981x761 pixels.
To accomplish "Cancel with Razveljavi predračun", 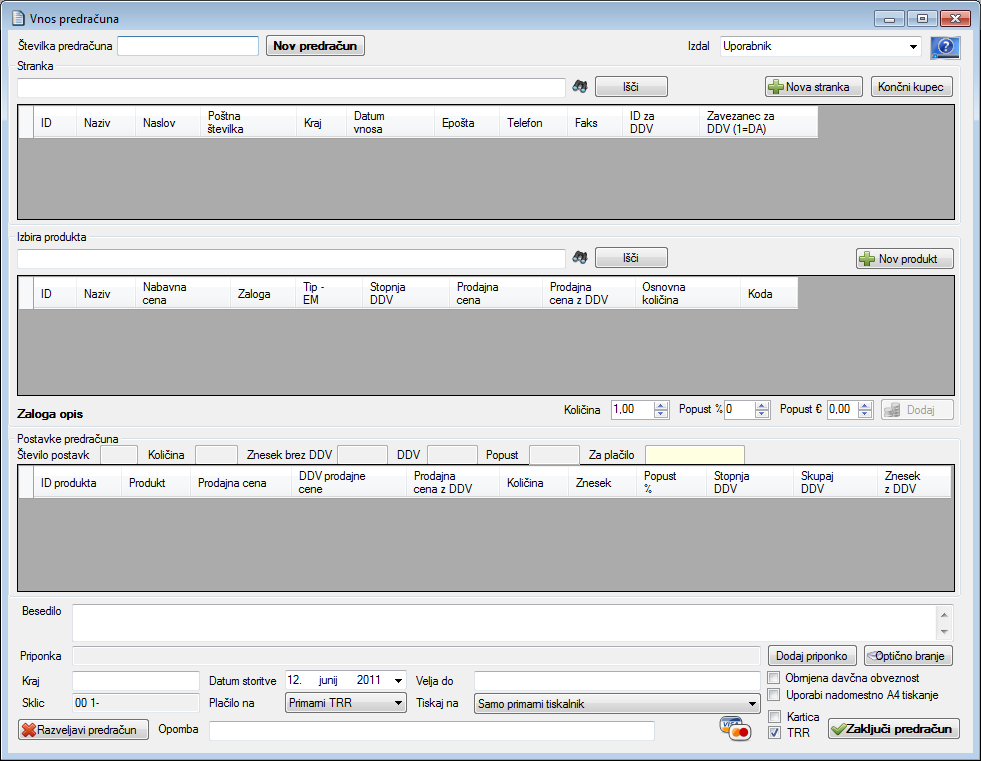I will pyautogui.click(x=84, y=730).
